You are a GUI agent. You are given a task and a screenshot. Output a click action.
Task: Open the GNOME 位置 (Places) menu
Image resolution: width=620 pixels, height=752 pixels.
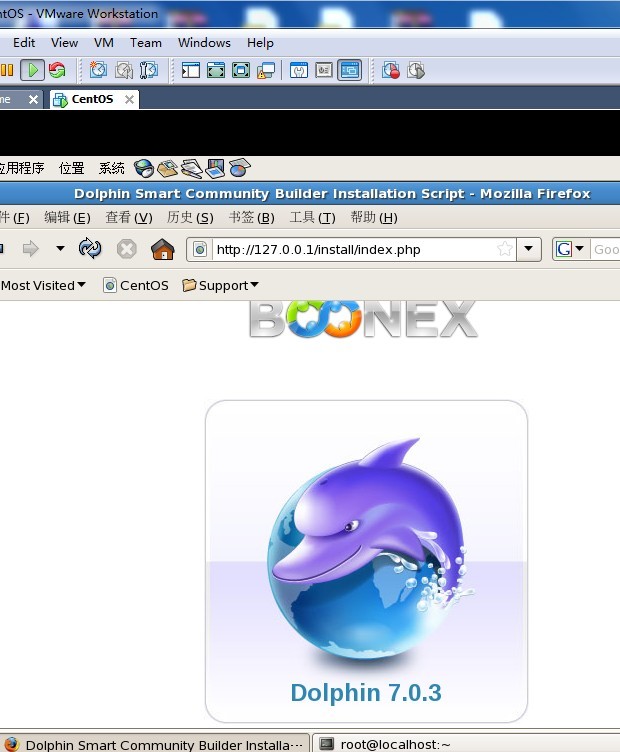(x=71, y=168)
